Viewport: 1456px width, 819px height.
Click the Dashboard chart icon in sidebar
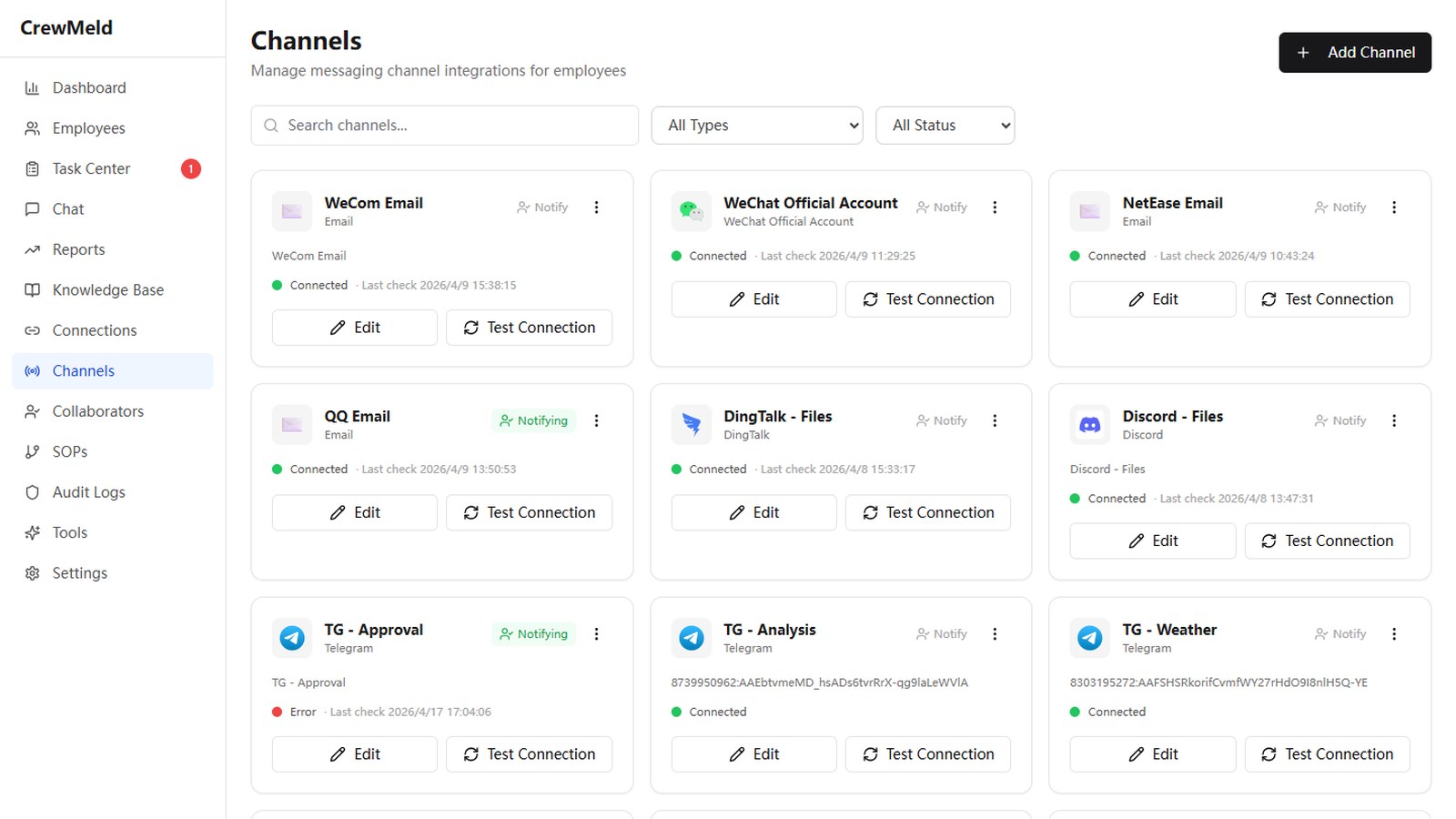point(32,88)
